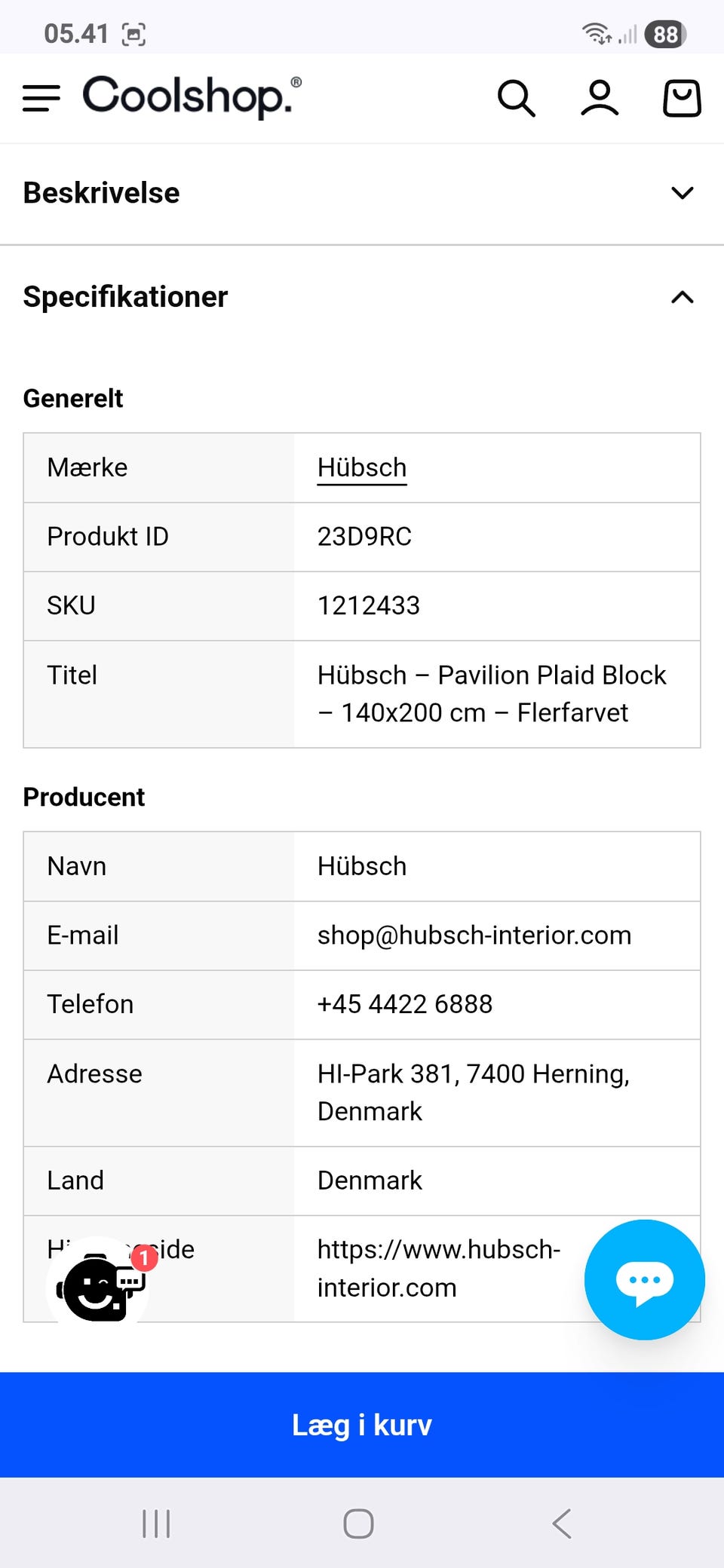This screenshot has height=1568, width=724.
Task: Open the search magnifier icon
Action: 516,99
